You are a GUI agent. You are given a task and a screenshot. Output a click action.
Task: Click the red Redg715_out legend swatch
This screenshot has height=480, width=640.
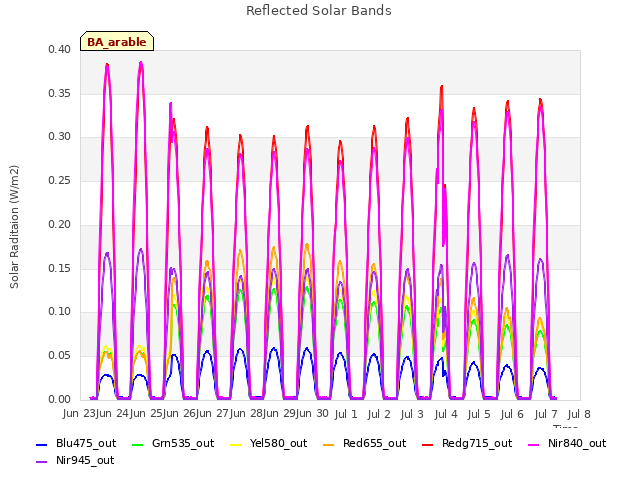coord(427,444)
